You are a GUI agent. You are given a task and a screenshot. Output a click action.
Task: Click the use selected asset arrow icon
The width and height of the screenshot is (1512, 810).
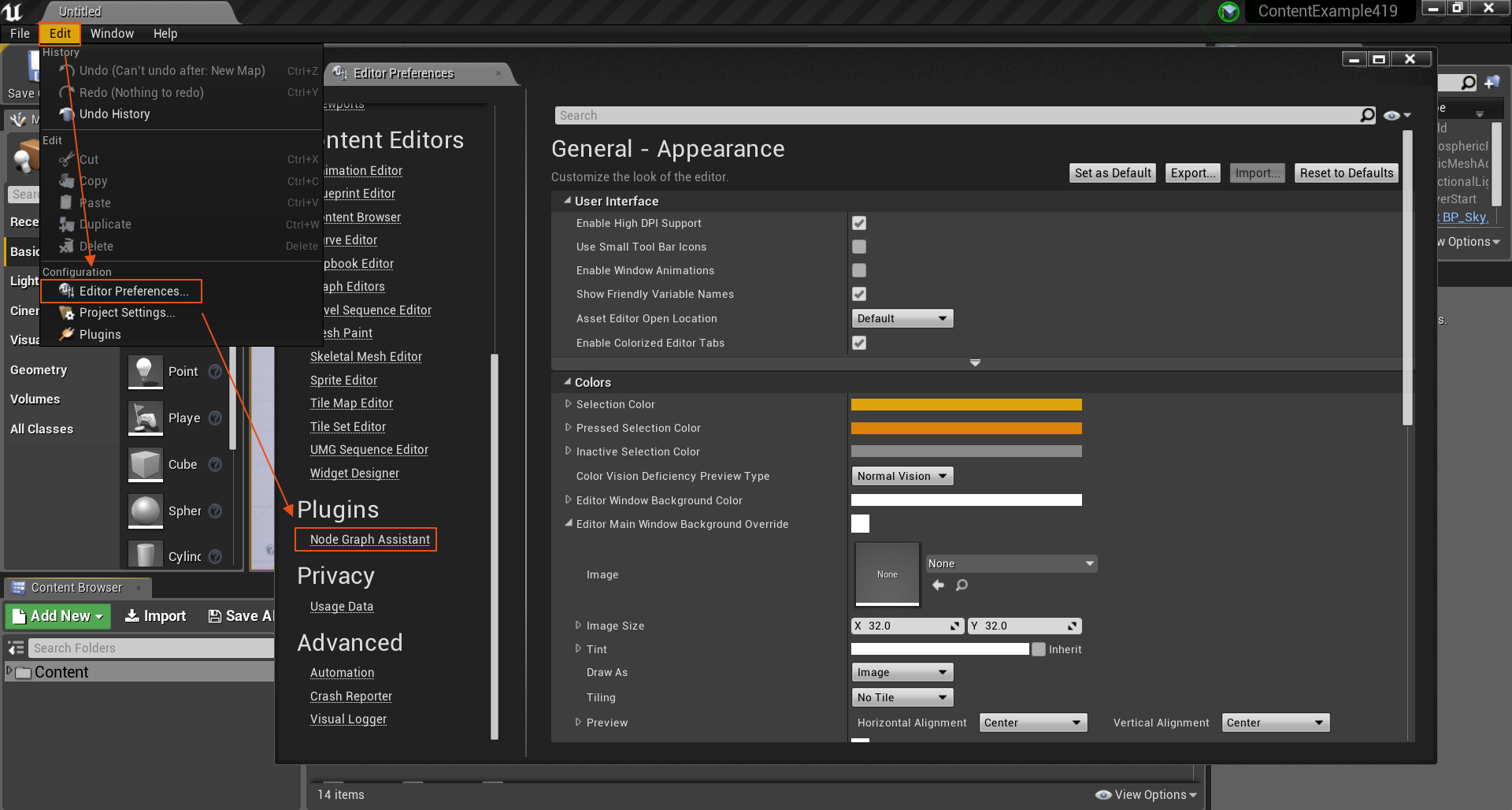pyautogui.click(x=938, y=585)
